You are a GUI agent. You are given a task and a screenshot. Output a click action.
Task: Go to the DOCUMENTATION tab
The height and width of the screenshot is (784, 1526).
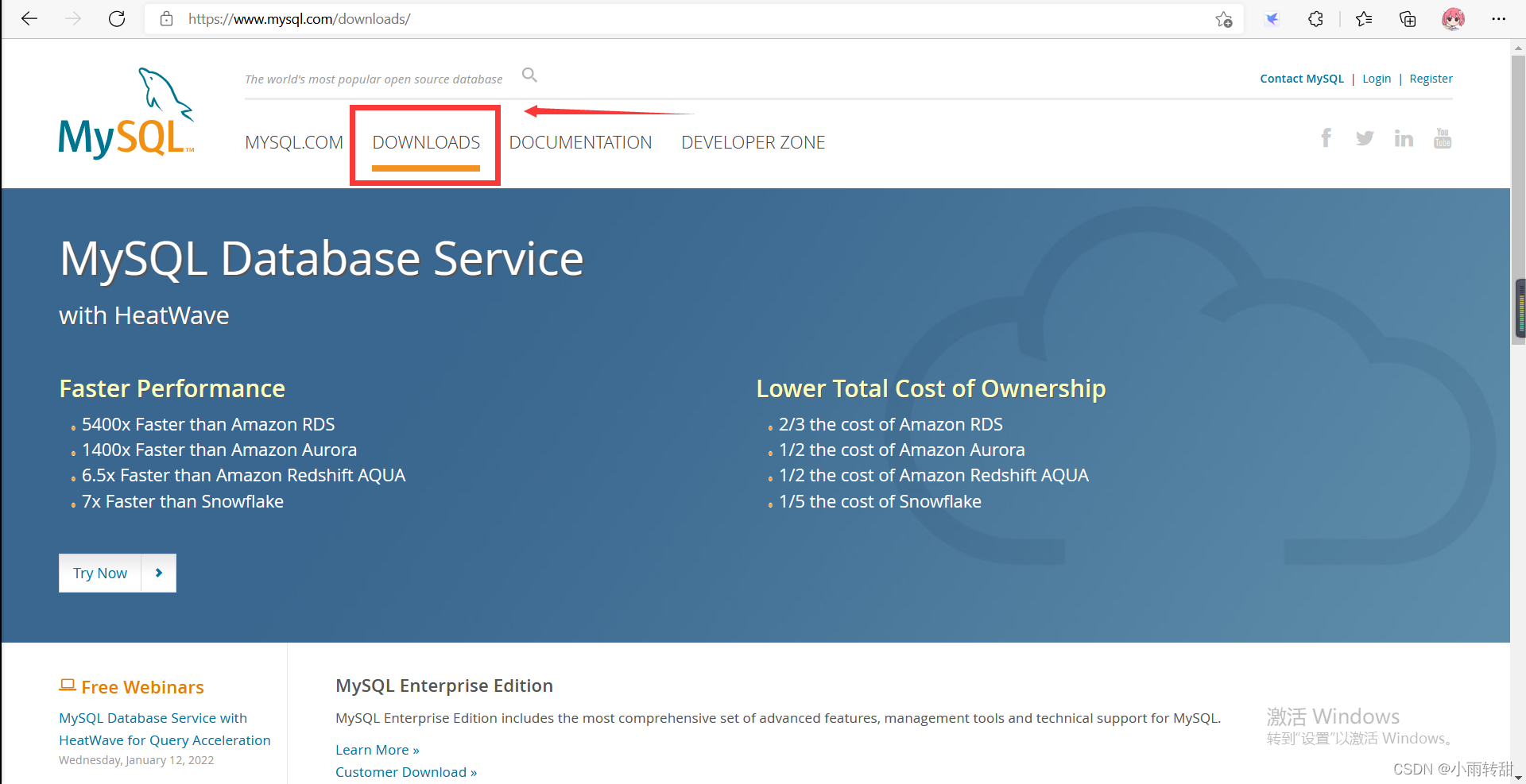(580, 142)
